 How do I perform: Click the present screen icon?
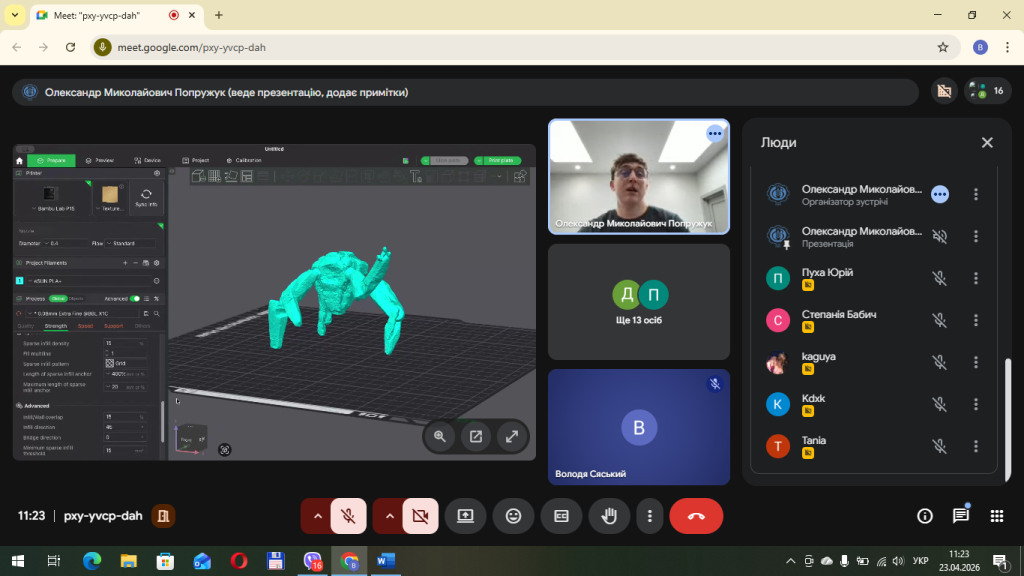click(x=465, y=516)
